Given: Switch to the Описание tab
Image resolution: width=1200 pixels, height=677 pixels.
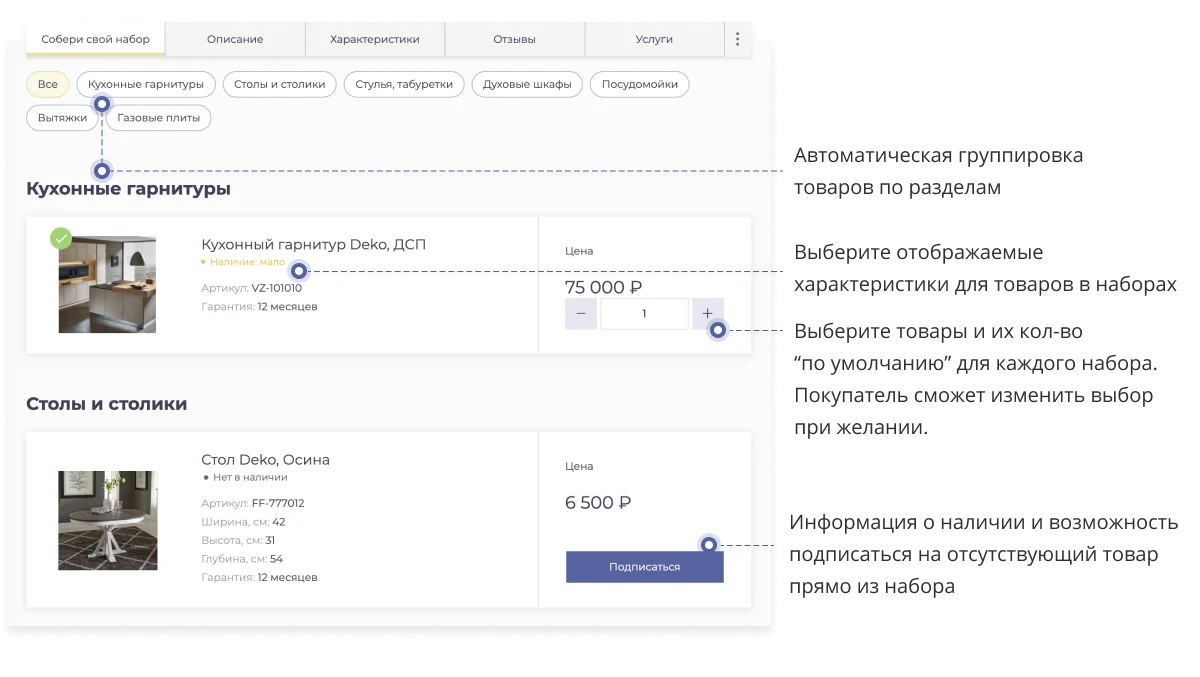Looking at the screenshot, I should tap(235, 39).
